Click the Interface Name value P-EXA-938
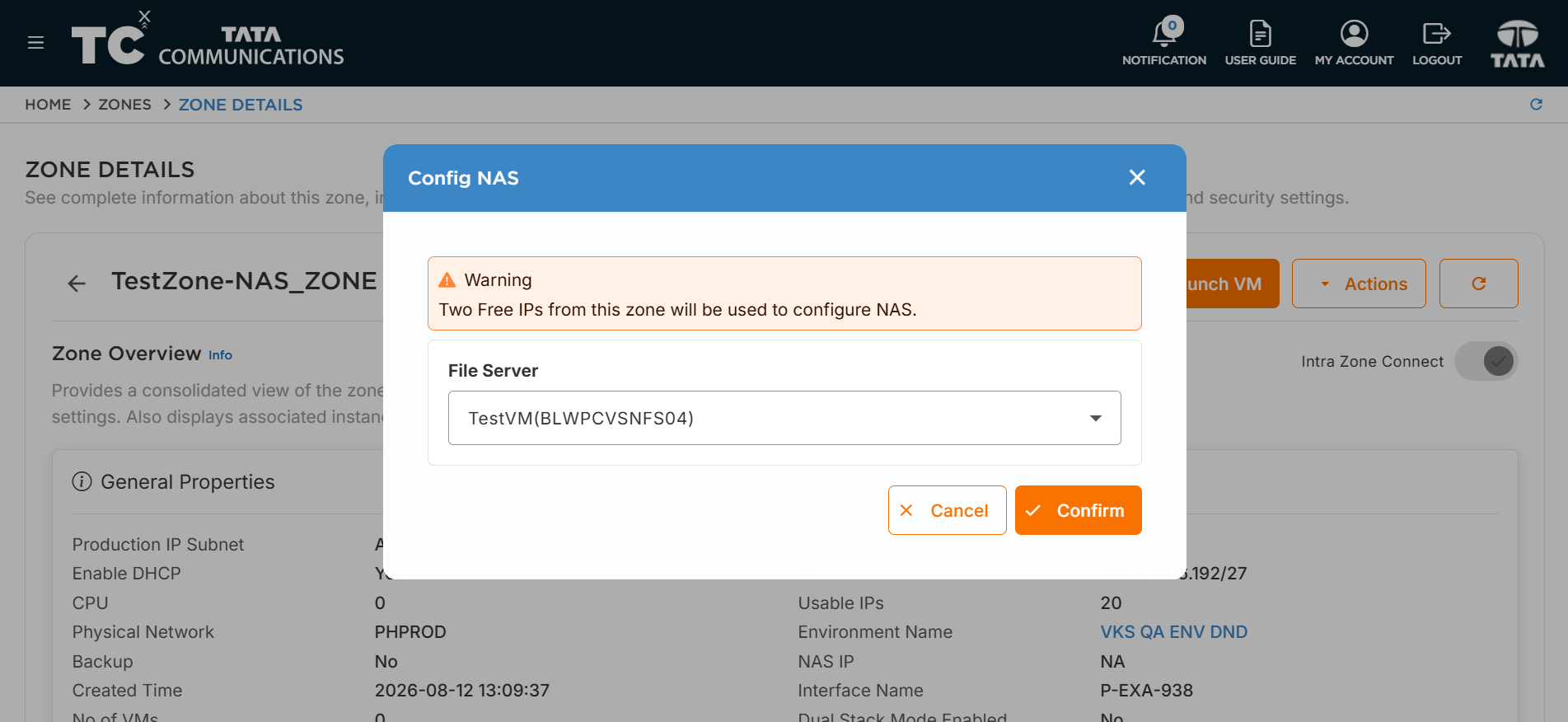 tap(1146, 691)
